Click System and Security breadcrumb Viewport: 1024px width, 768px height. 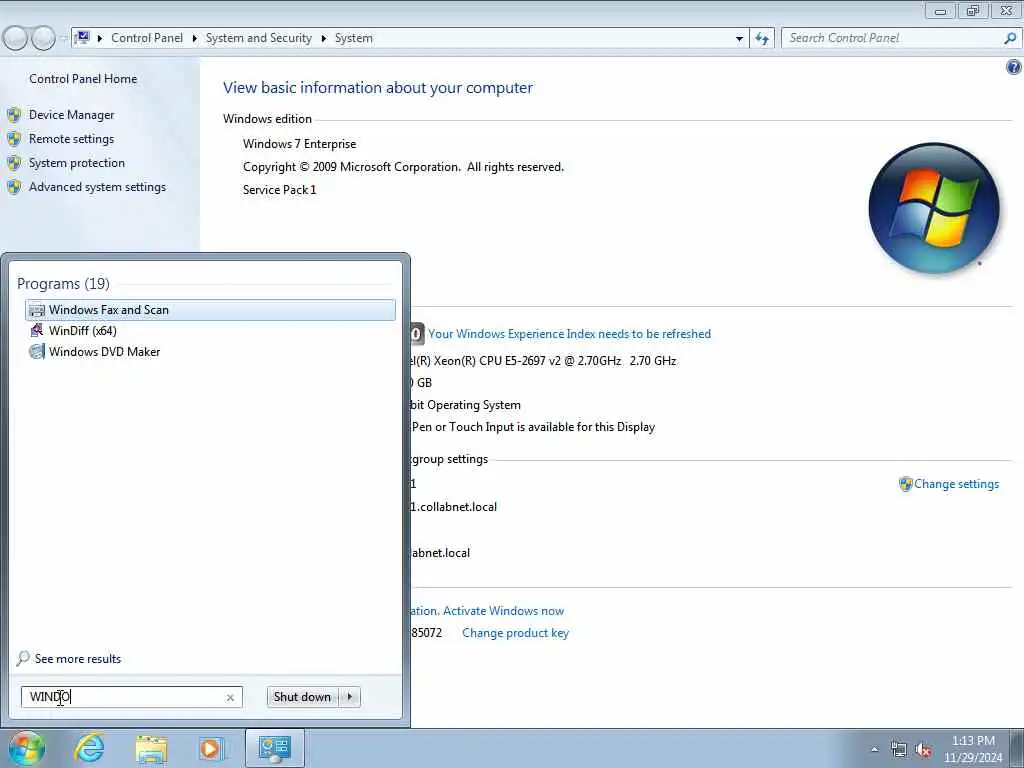(x=259, y=38)
